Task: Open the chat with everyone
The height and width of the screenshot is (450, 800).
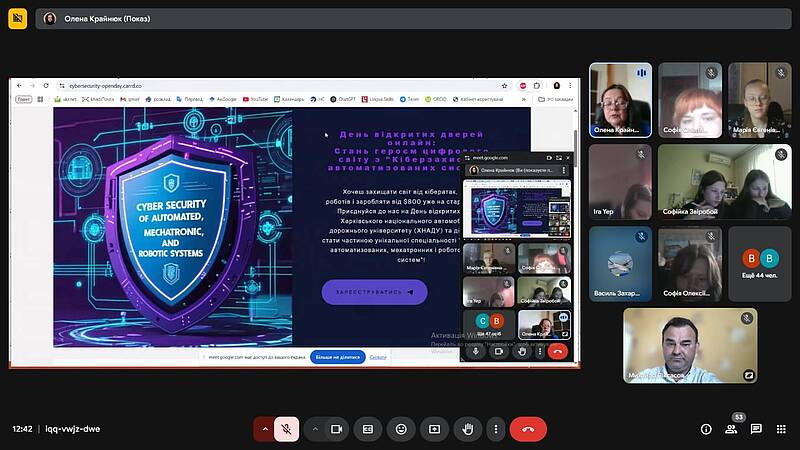Action: [756, 429]
